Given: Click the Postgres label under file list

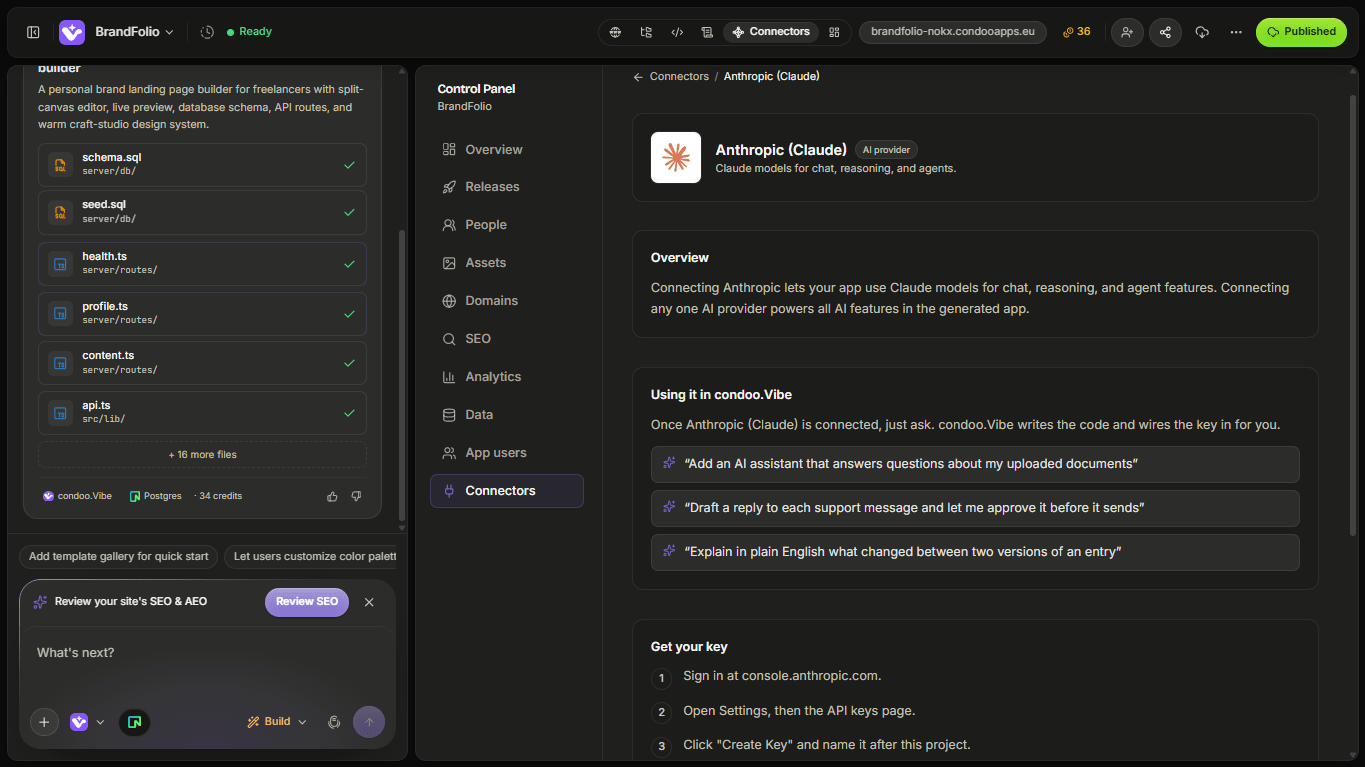Looking at the screenshot, I should pyautogui.click(x=156, y=496).
